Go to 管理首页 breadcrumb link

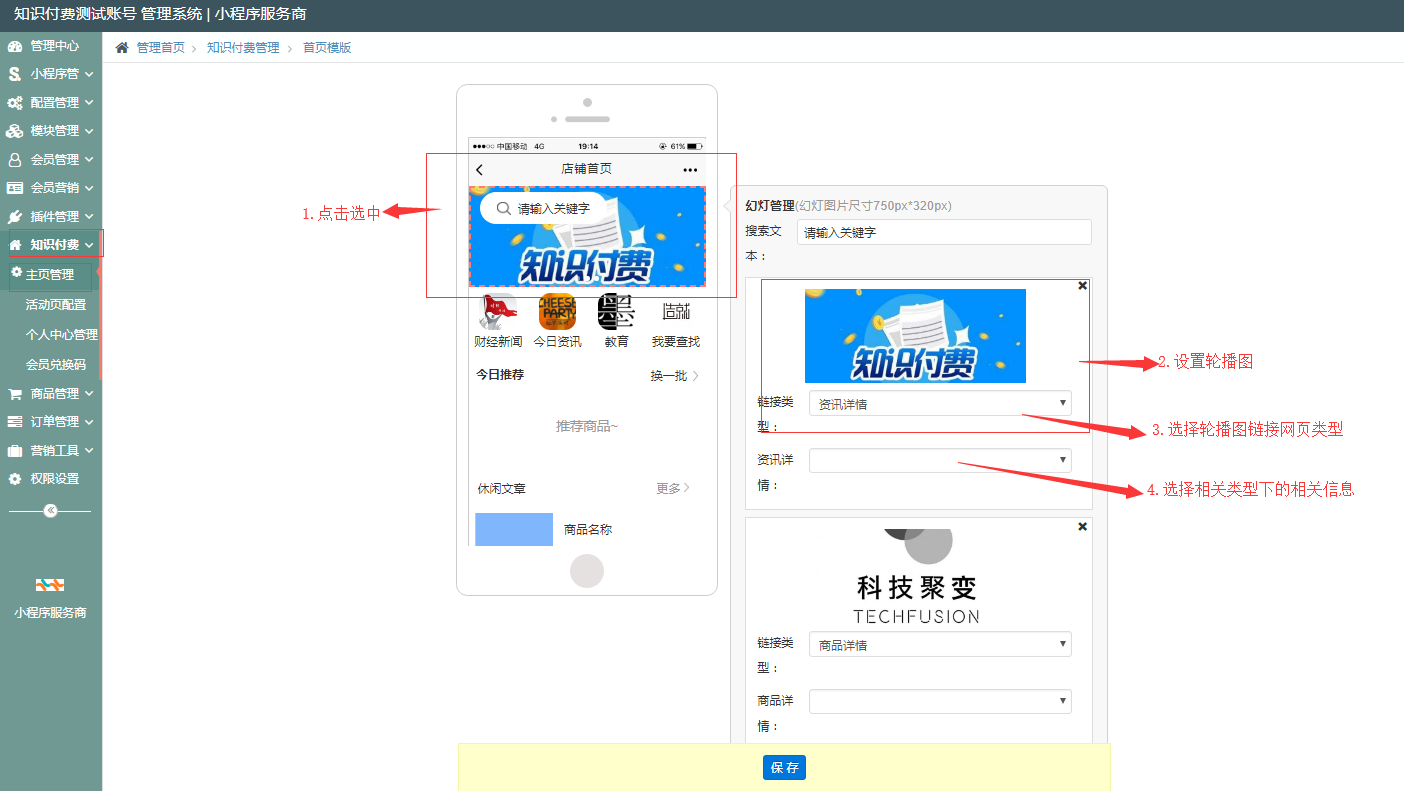coord(160,48)
